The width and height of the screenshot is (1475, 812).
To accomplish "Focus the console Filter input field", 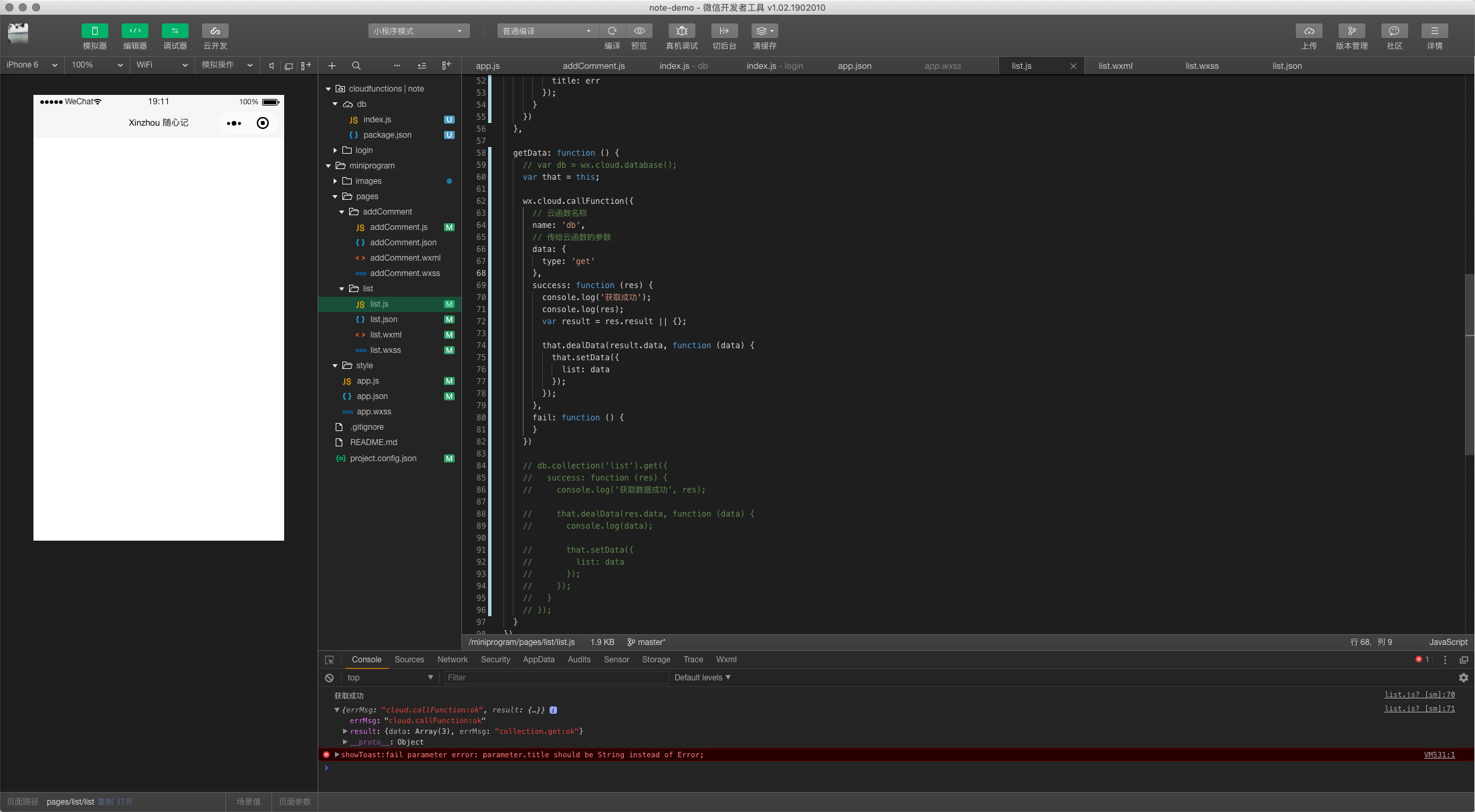I will tap(556, 678).
